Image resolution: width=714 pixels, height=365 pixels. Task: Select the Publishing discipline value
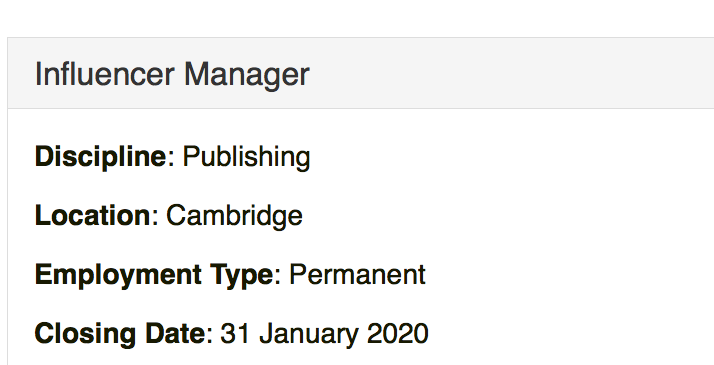[x=246, y=157]
